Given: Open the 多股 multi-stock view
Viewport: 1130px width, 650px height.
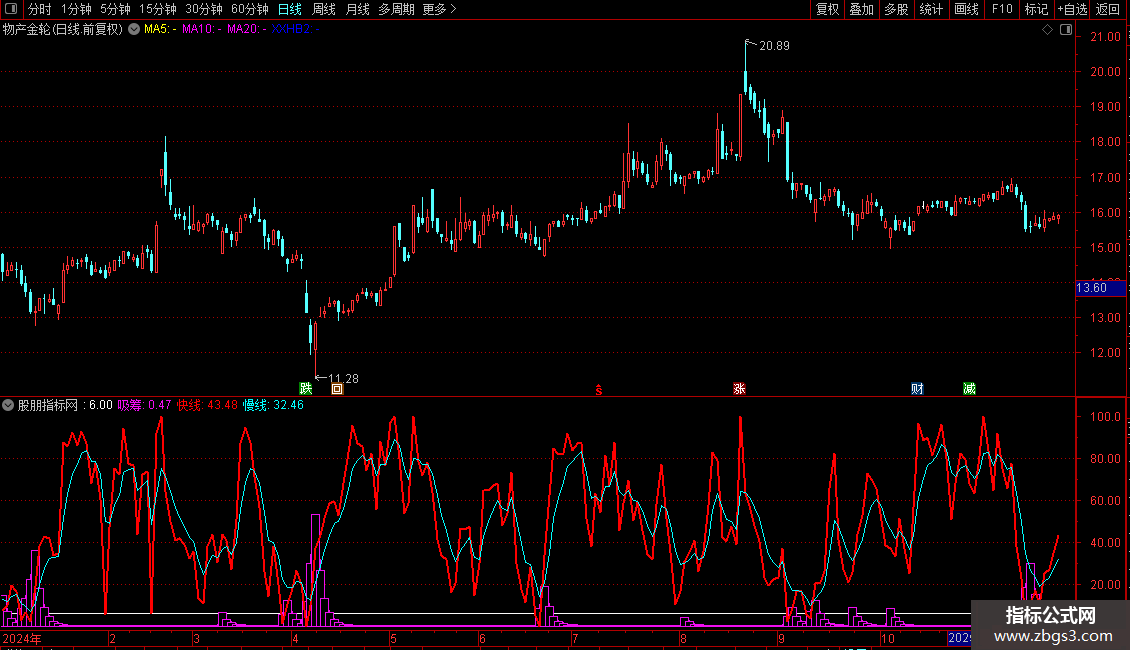Looking at the screenshot, I should coord(897,9).
